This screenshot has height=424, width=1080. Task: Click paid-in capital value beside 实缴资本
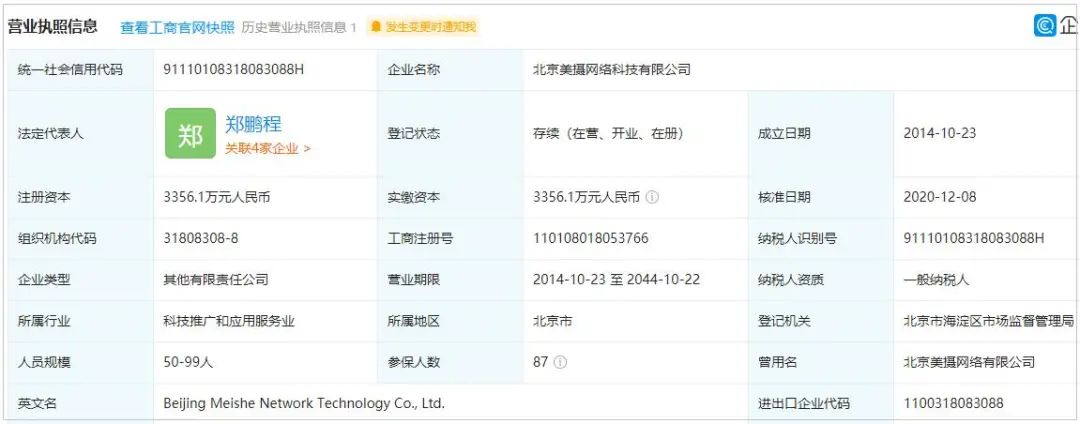[x=587, y=198]
